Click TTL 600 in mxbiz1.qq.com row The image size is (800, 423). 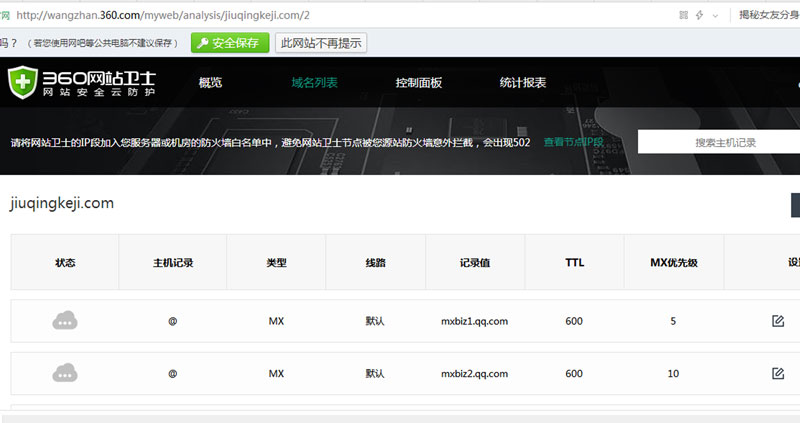(574, 321)
